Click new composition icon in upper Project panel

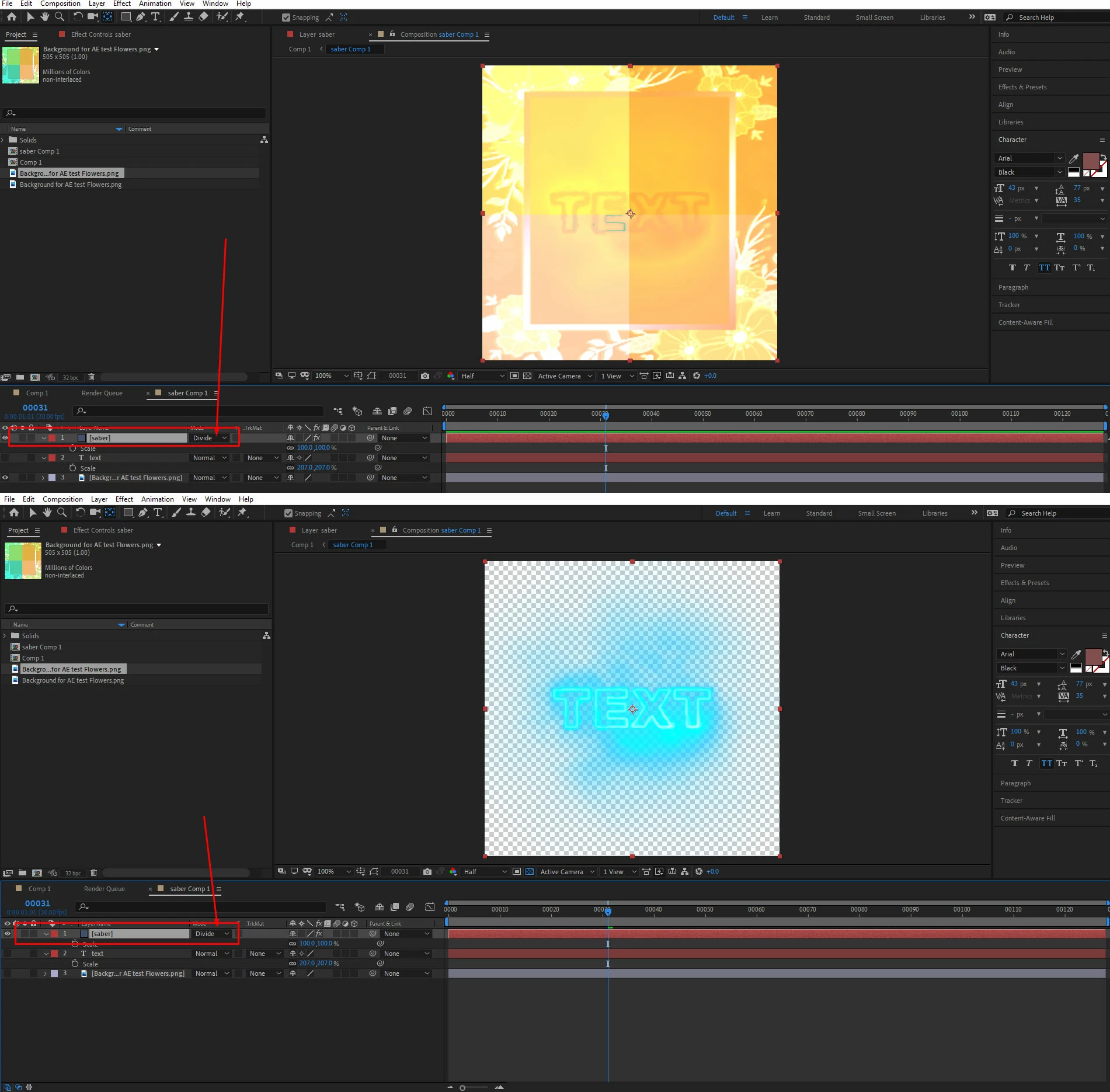(x=35, y=377)
